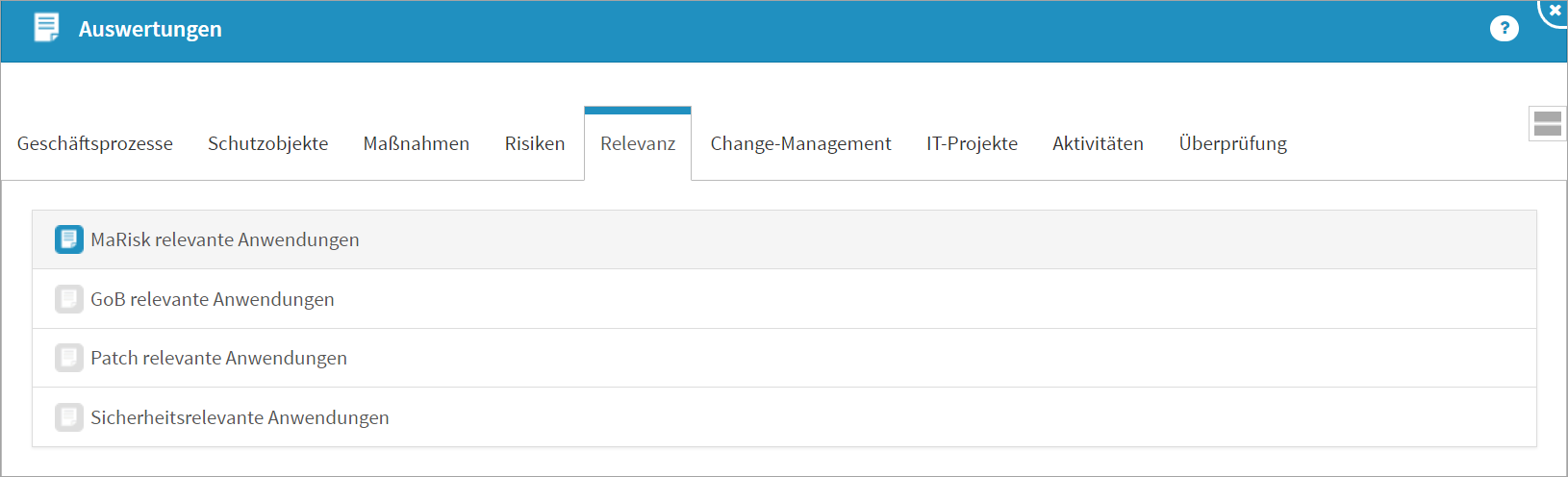Open MaRisk relevante Anwendungen report
Viewport: 1568px width, 477px height.
[x=225, y=239]
